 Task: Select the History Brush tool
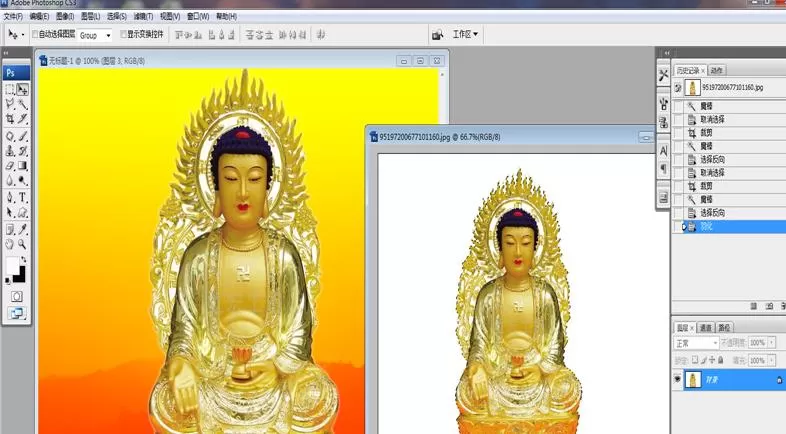pyautogui.click(x=23, y=151)
